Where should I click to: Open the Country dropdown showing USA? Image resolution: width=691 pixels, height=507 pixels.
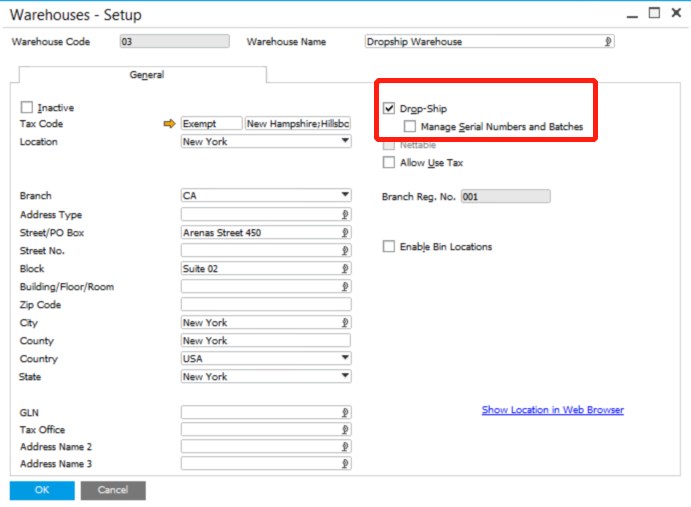(345, 359)
